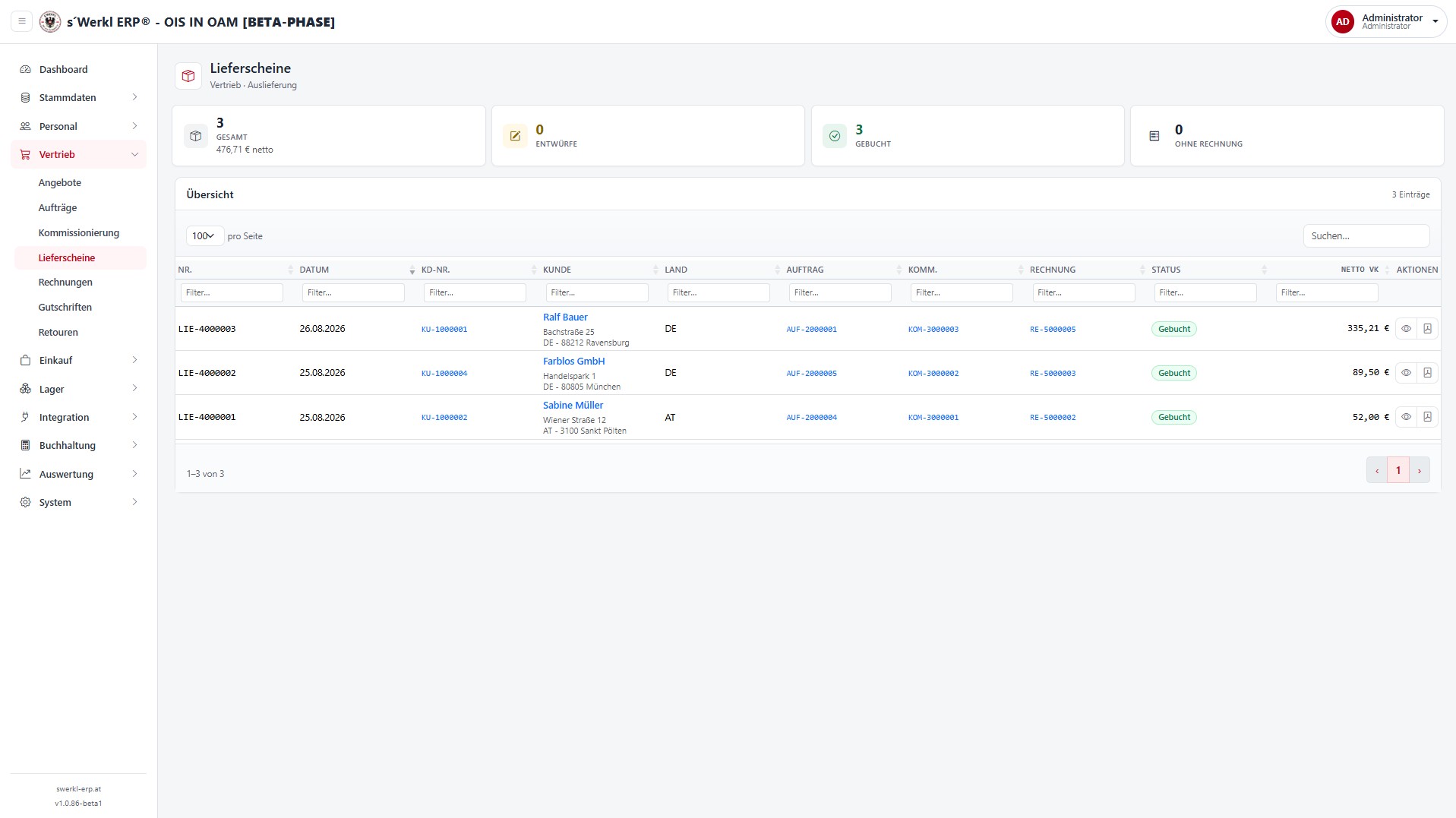Click the Integration plug icon
The height and width of the screenshot is (818, 1456).
click(x=25, y=417)
